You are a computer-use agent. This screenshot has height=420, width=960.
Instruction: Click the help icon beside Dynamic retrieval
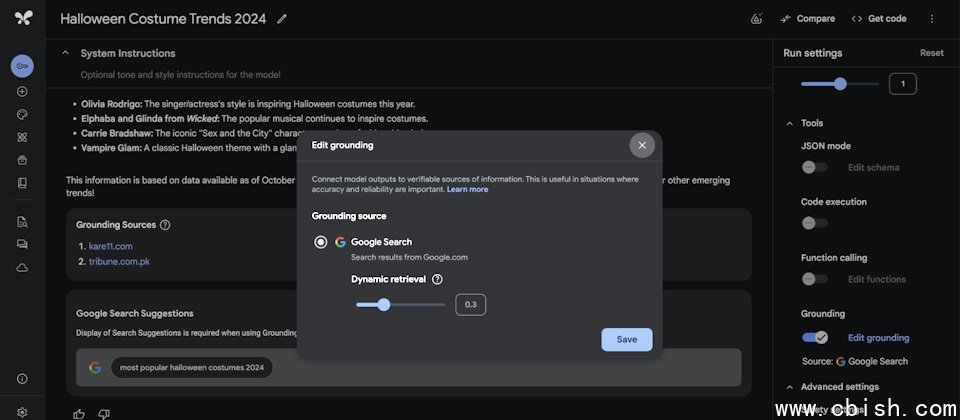[x=437, y=280]
